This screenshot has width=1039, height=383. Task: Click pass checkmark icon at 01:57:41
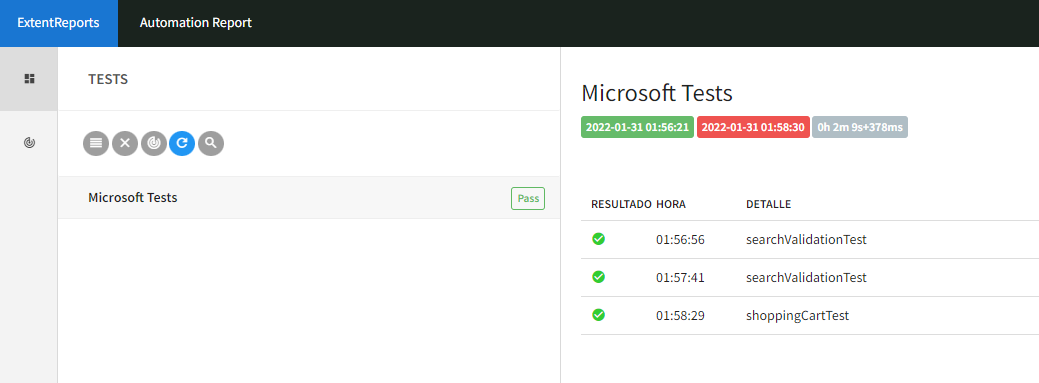598,276
